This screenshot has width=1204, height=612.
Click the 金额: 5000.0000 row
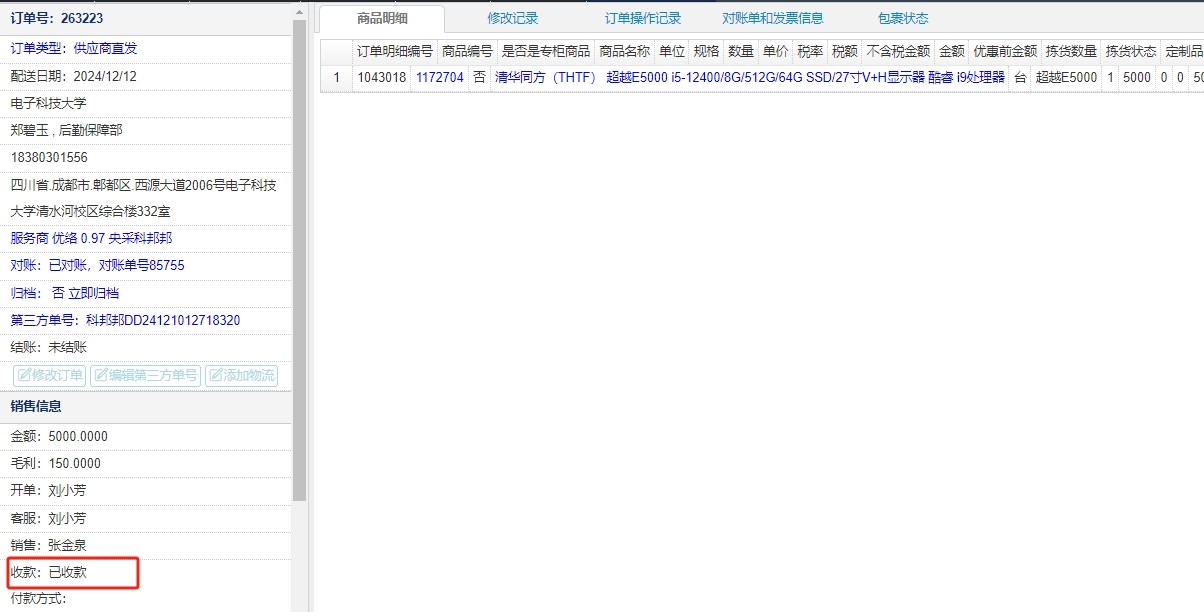tap(146, 436)
